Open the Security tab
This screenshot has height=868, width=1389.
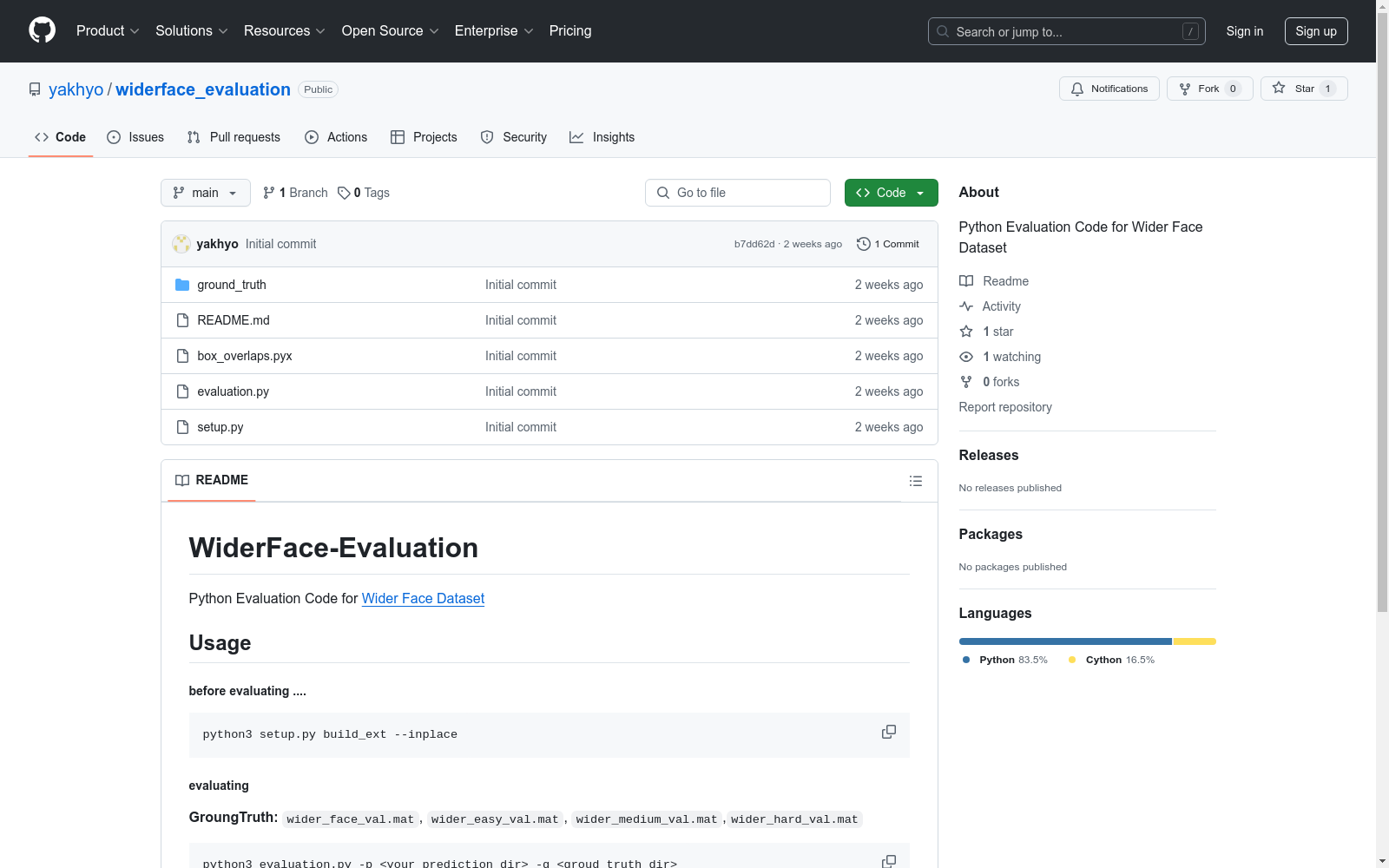point(514,137)
